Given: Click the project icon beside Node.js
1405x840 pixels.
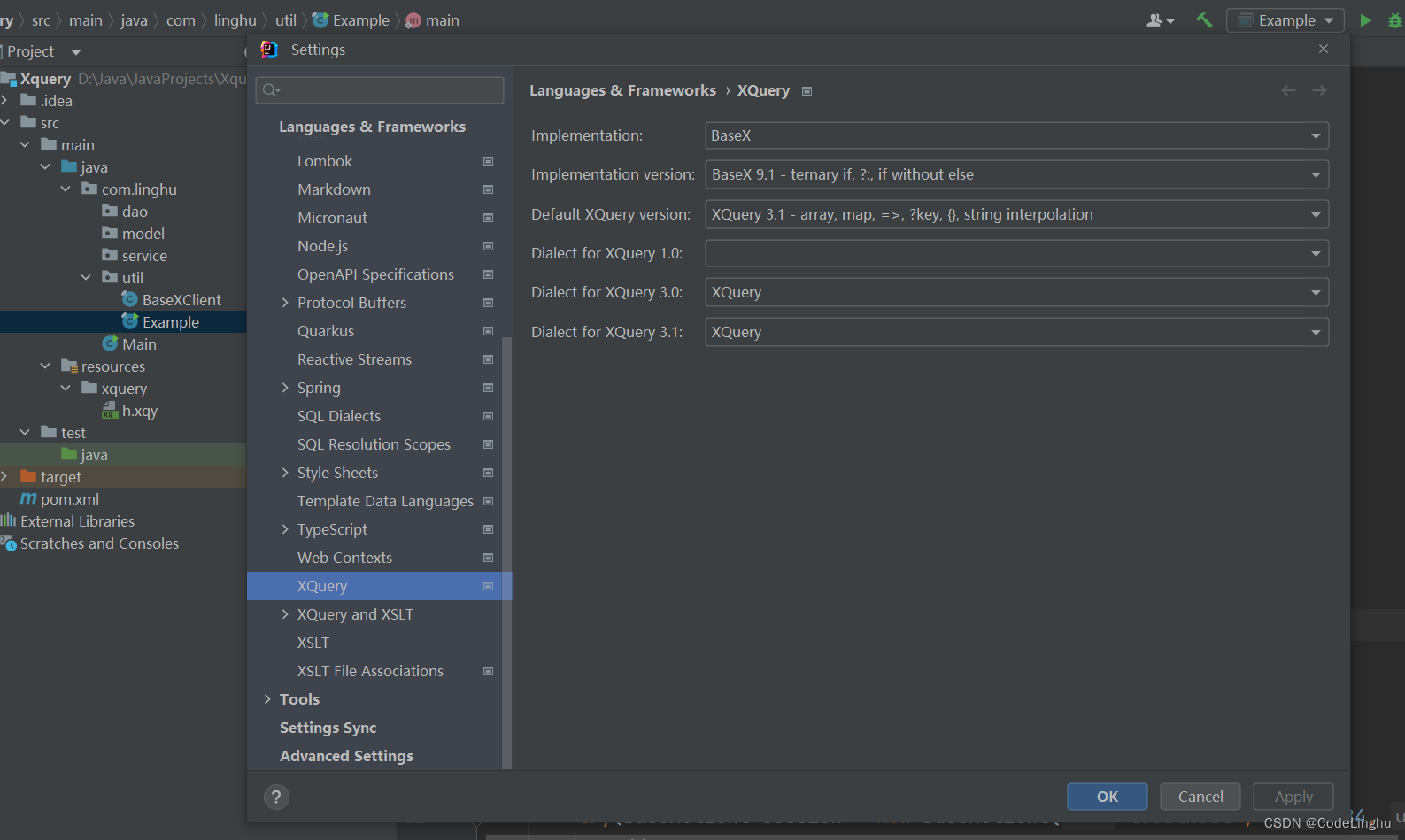Looking at the screenshot, I should (488, 246).
